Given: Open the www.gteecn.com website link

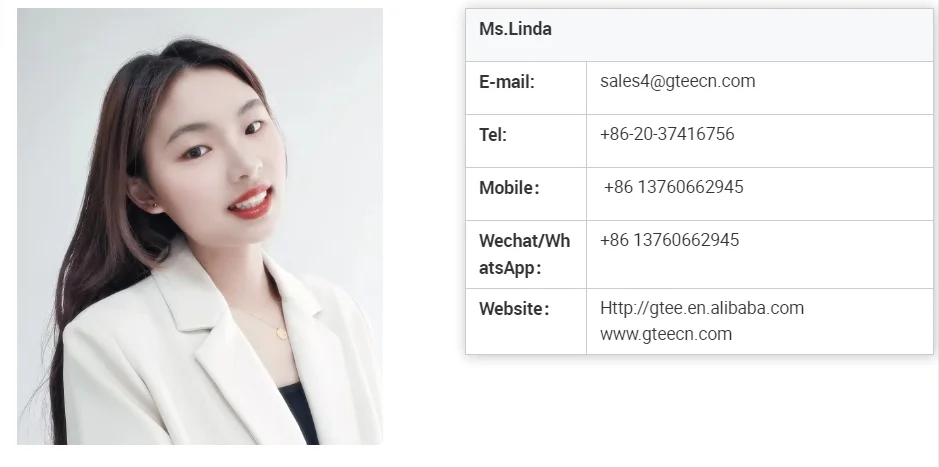Looking at the screenshot, I should click(x=666, y=334).
